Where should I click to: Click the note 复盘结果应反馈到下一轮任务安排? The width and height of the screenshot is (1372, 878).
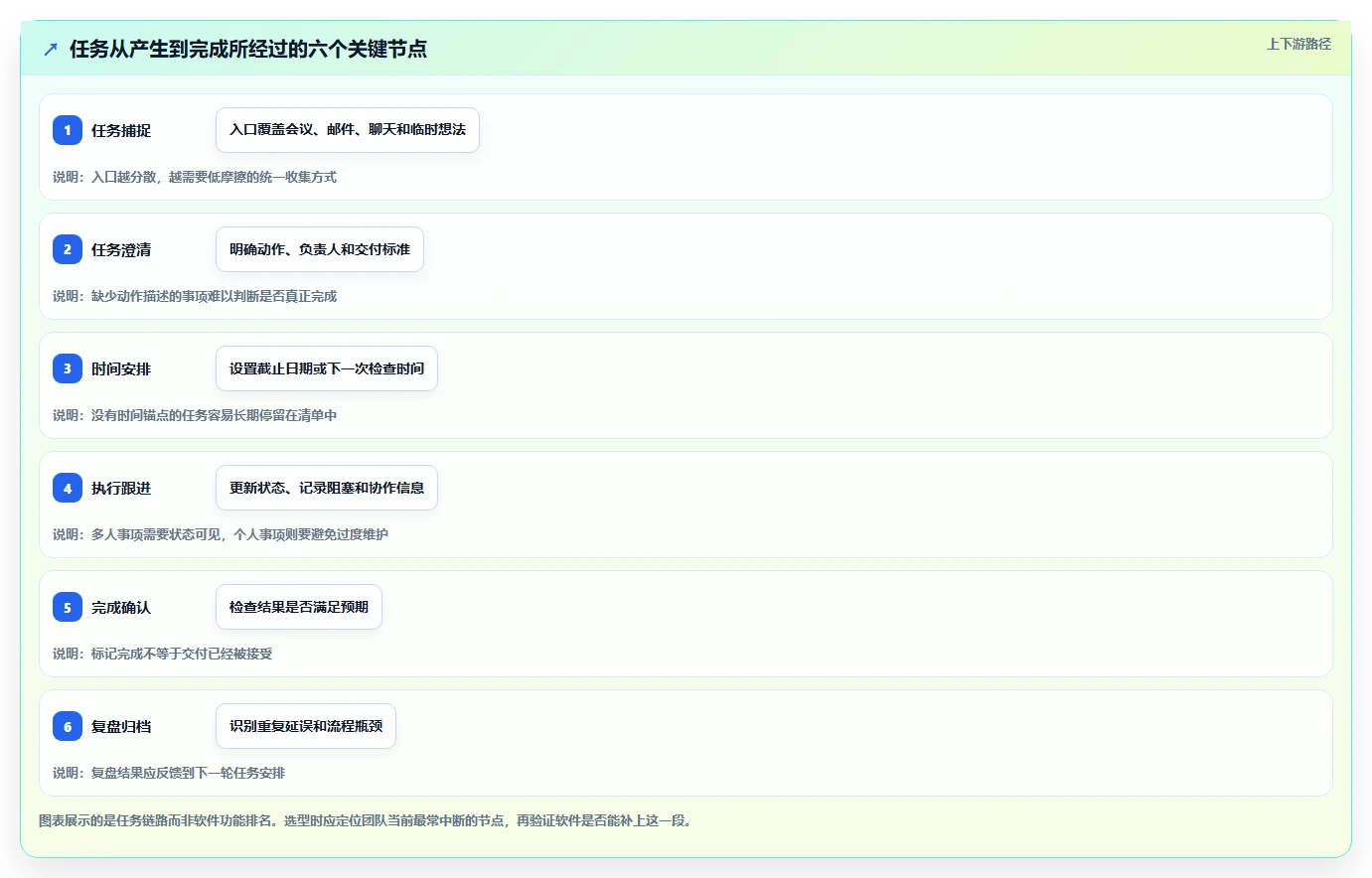(169, 773)
